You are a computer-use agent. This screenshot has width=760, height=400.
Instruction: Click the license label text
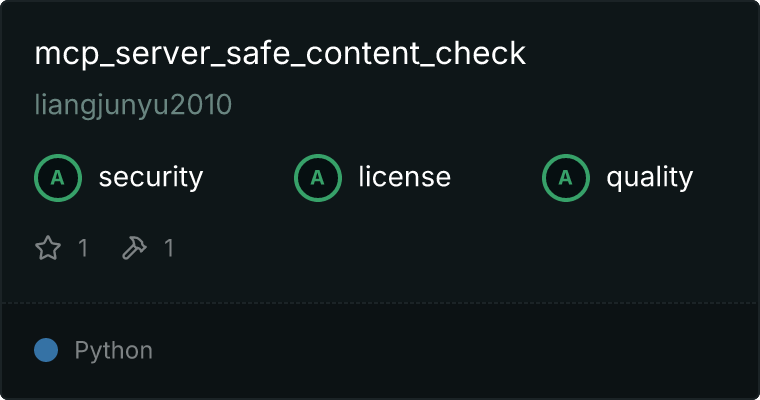(405, 177)
